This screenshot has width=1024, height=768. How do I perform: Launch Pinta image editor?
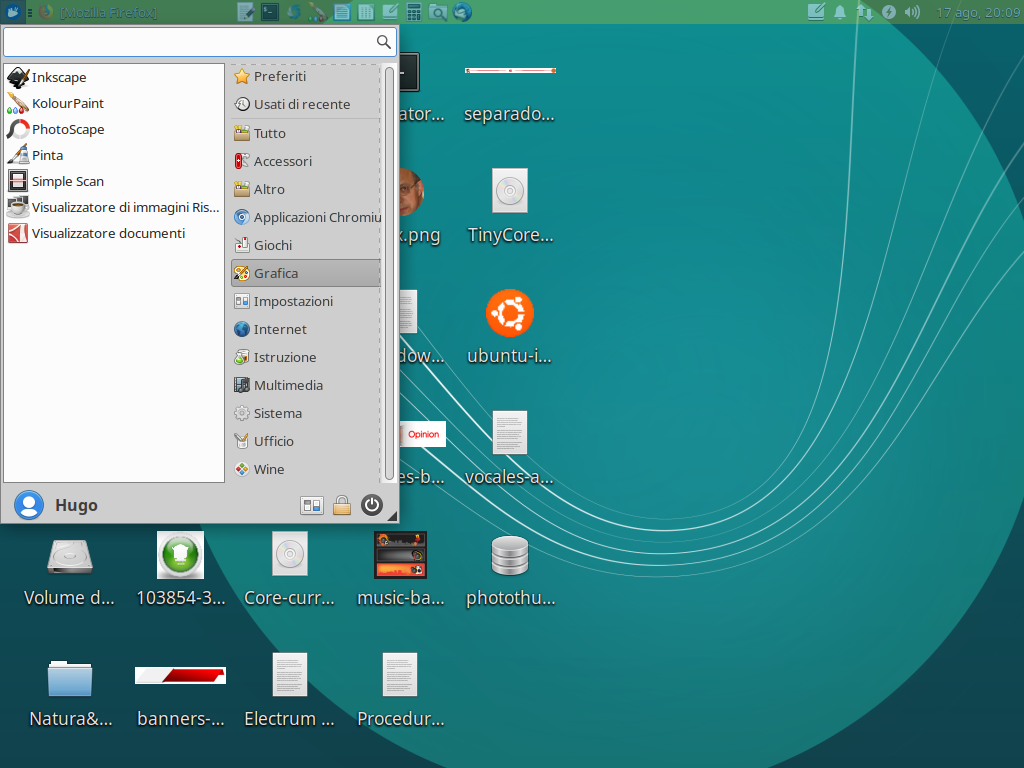[x=114, y=155]
